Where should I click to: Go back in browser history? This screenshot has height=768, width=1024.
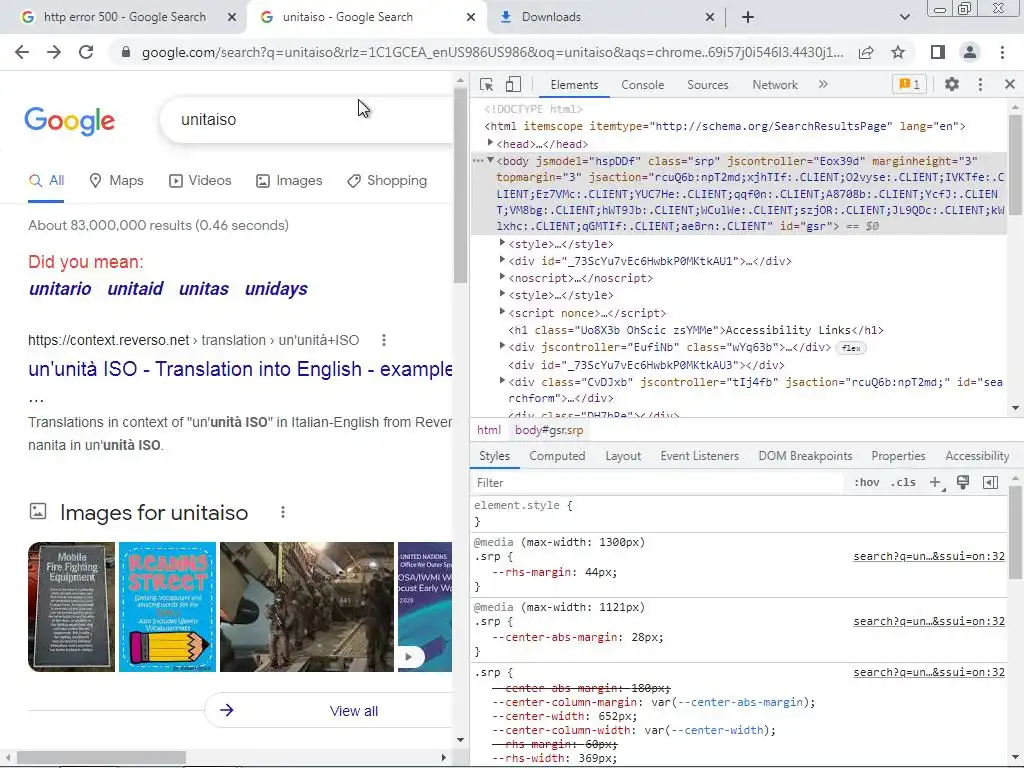coord(22,52)
